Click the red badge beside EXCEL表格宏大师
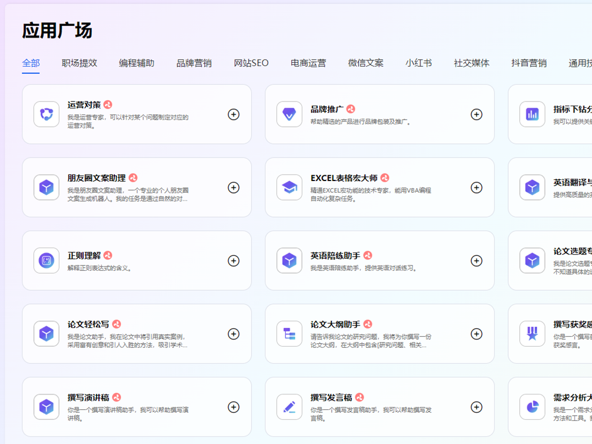The image size is (592, 444). pos(385,178)
